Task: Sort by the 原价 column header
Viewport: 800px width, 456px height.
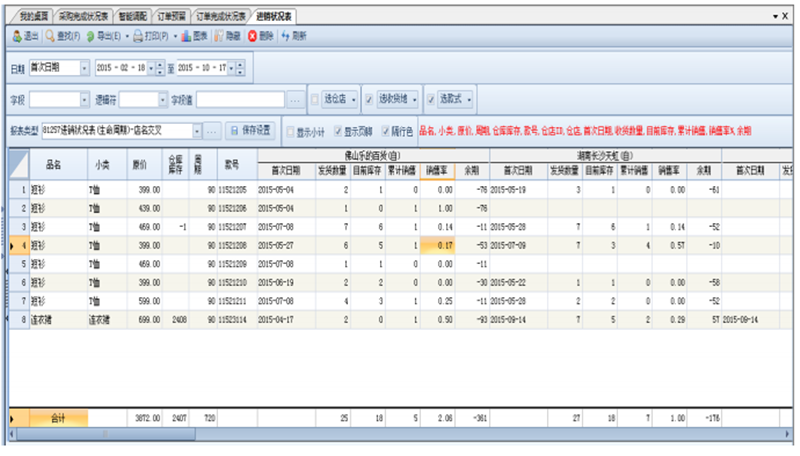Action: coord(142,164)
